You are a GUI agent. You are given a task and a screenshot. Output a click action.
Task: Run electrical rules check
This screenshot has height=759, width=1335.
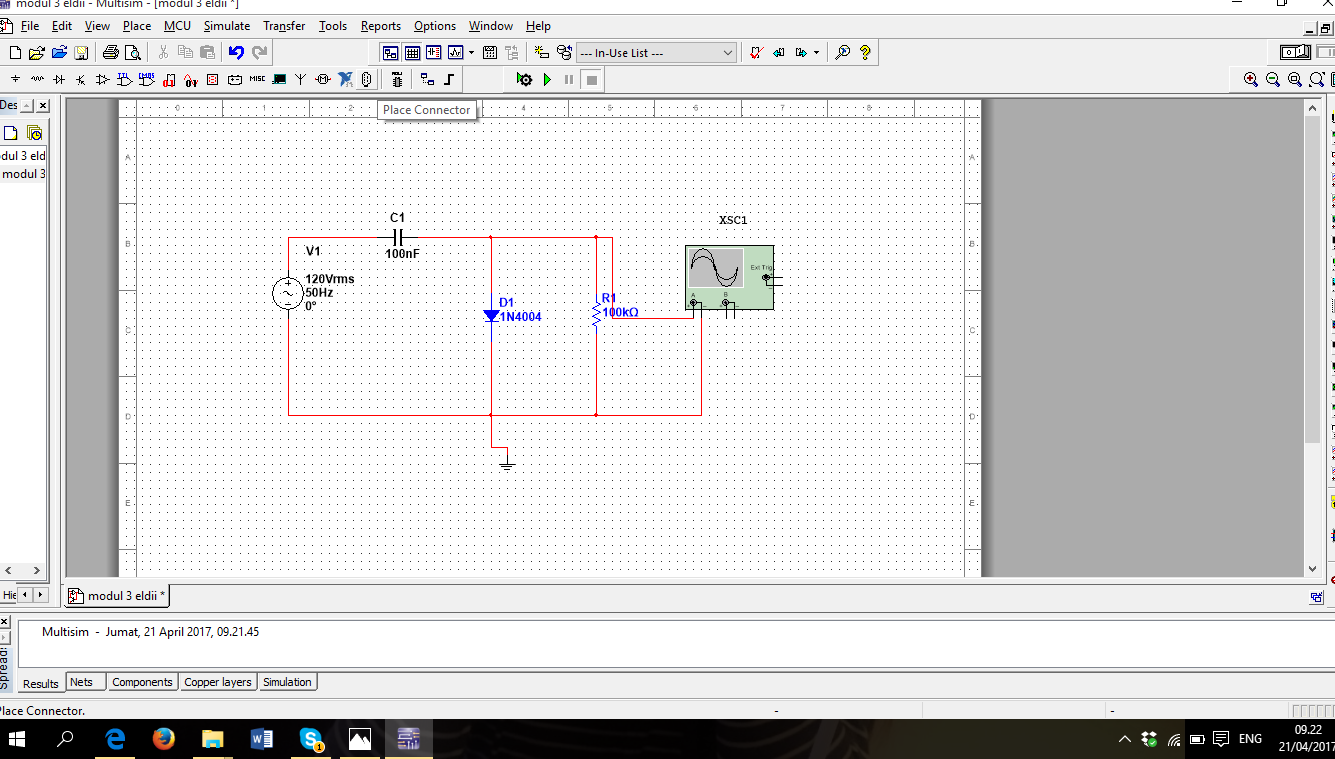click(x=756, y=53)
